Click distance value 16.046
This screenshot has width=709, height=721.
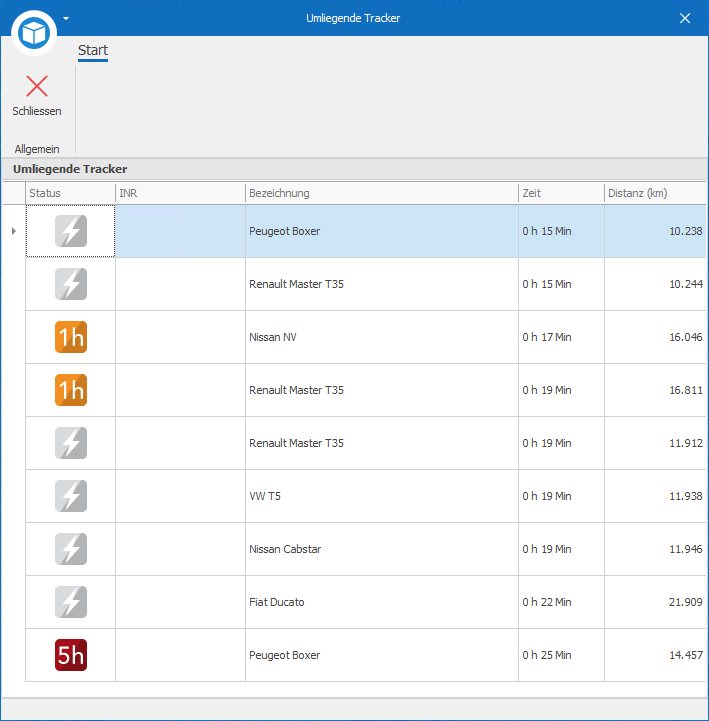[x=686, y=337]
